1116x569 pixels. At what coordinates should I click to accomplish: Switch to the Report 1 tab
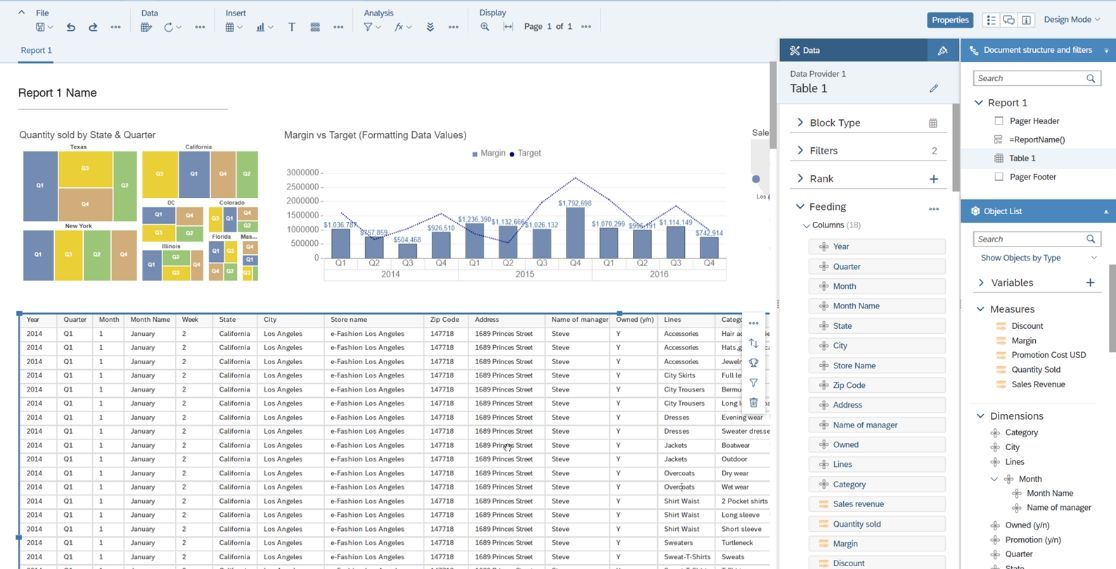36,51
